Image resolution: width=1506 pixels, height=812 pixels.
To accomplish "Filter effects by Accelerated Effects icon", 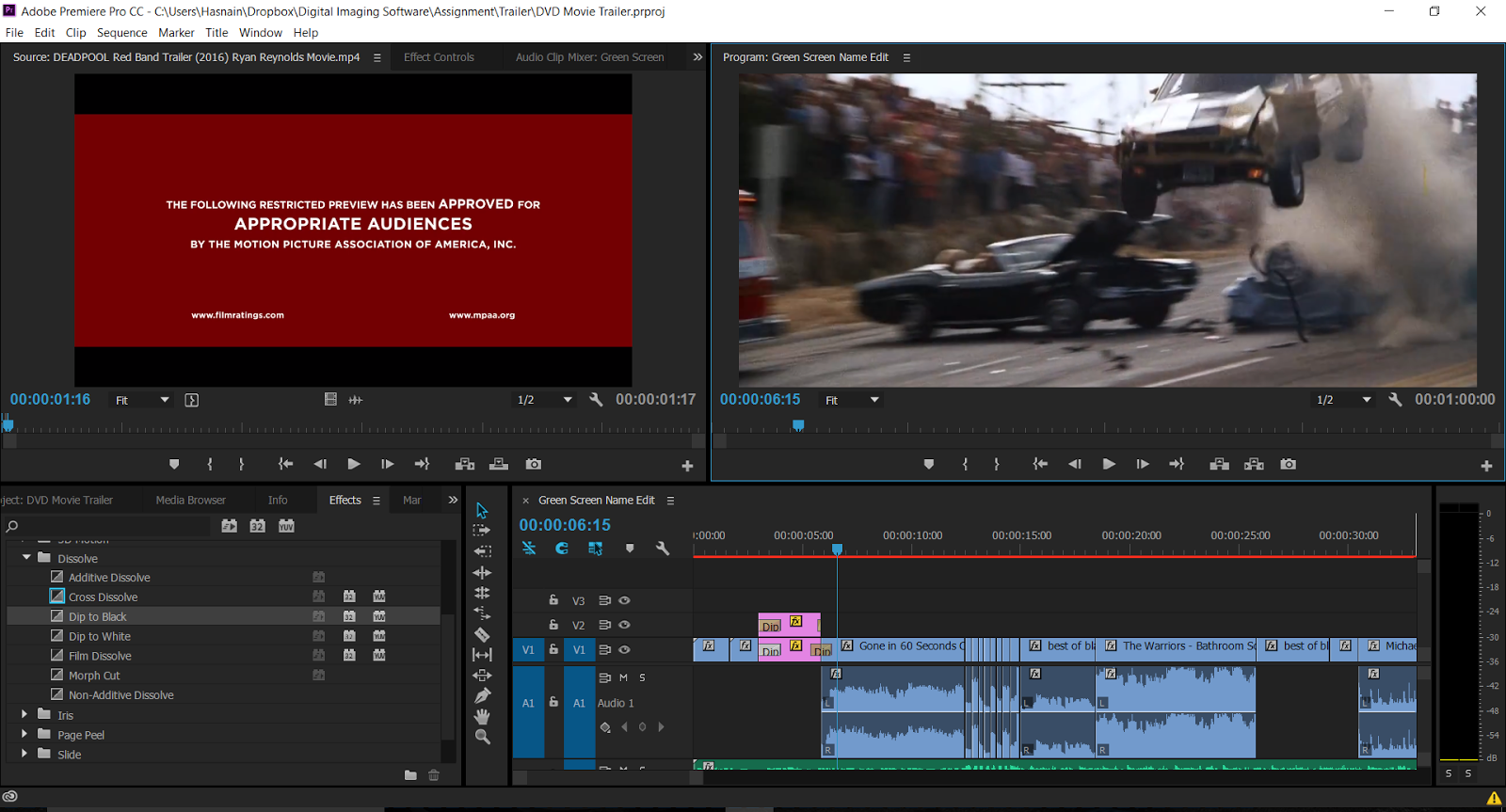I will [x=229, y=526].
